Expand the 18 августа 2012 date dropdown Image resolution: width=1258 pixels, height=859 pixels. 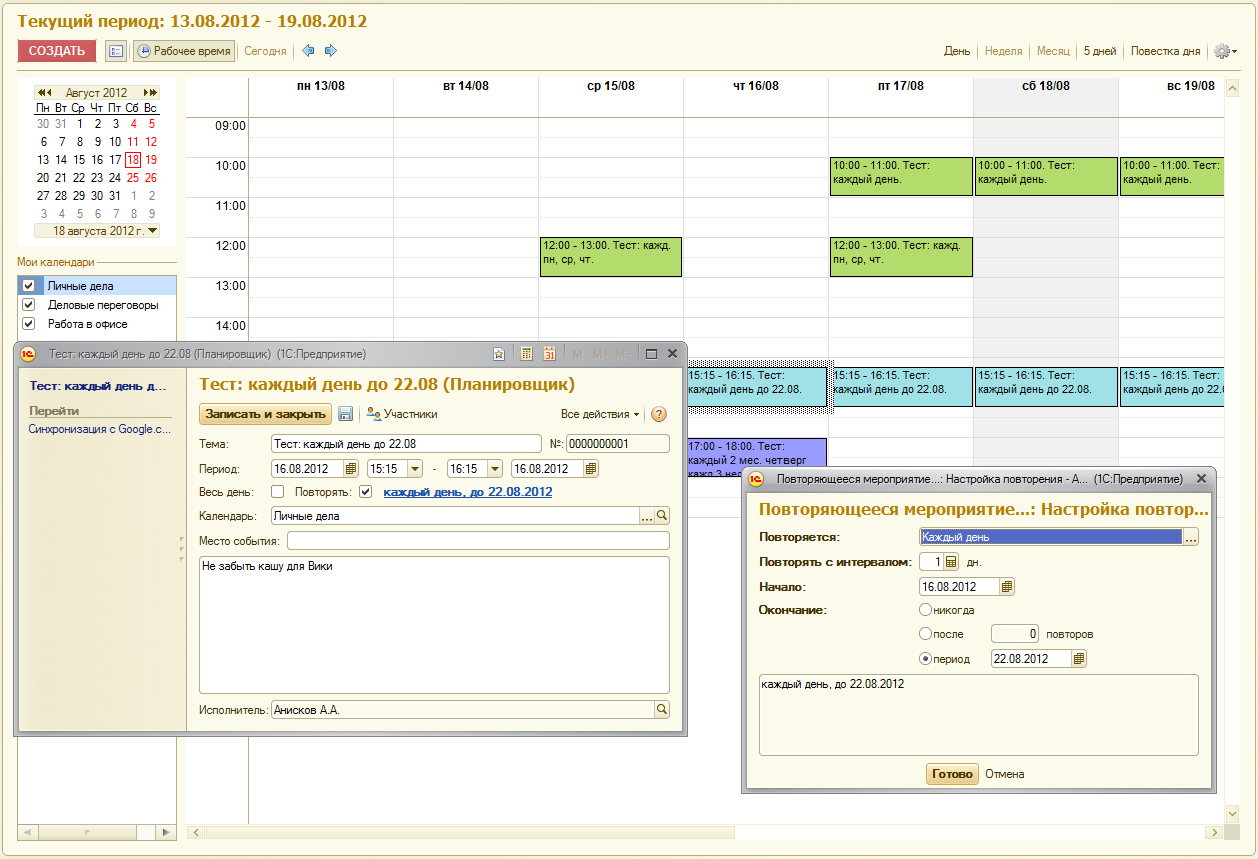pos(152,231)
